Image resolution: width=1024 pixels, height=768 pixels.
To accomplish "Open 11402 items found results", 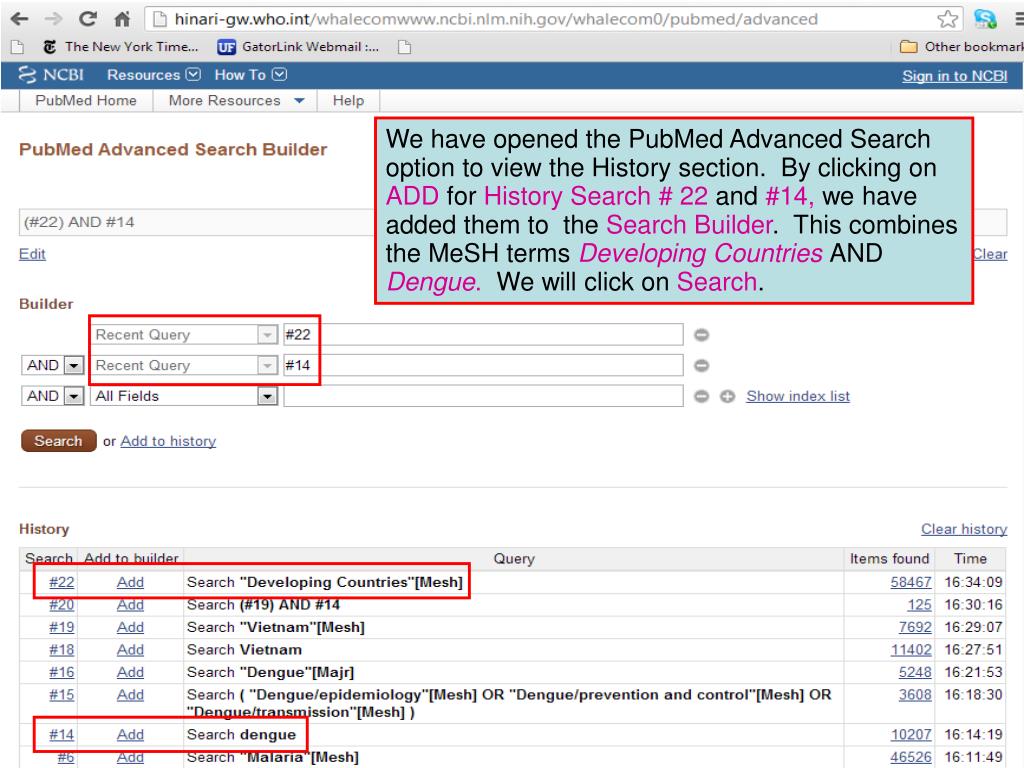I will point(911,650).
